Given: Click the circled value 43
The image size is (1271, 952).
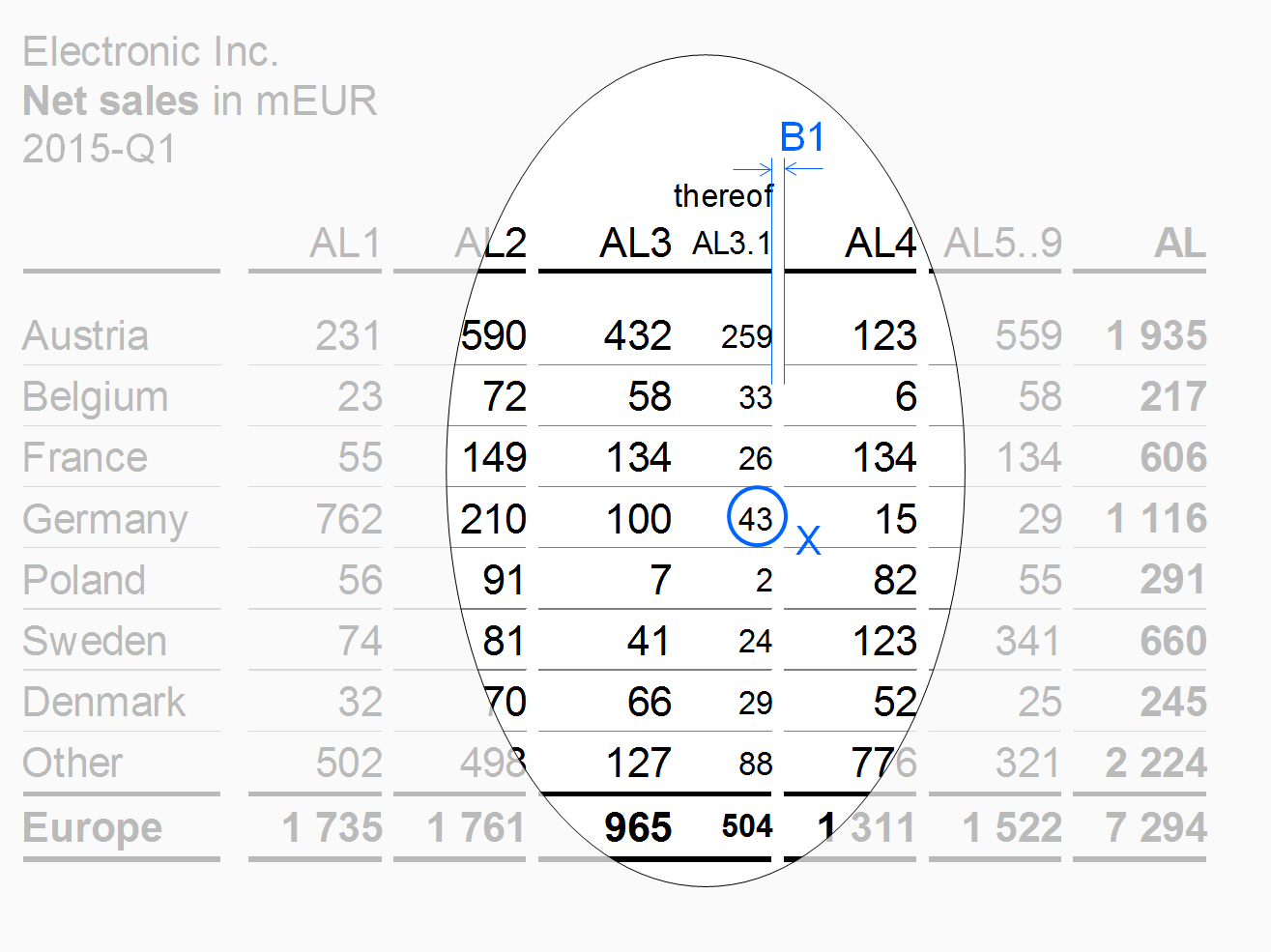Looking at the screenshot, I should (x=756, y=519).
